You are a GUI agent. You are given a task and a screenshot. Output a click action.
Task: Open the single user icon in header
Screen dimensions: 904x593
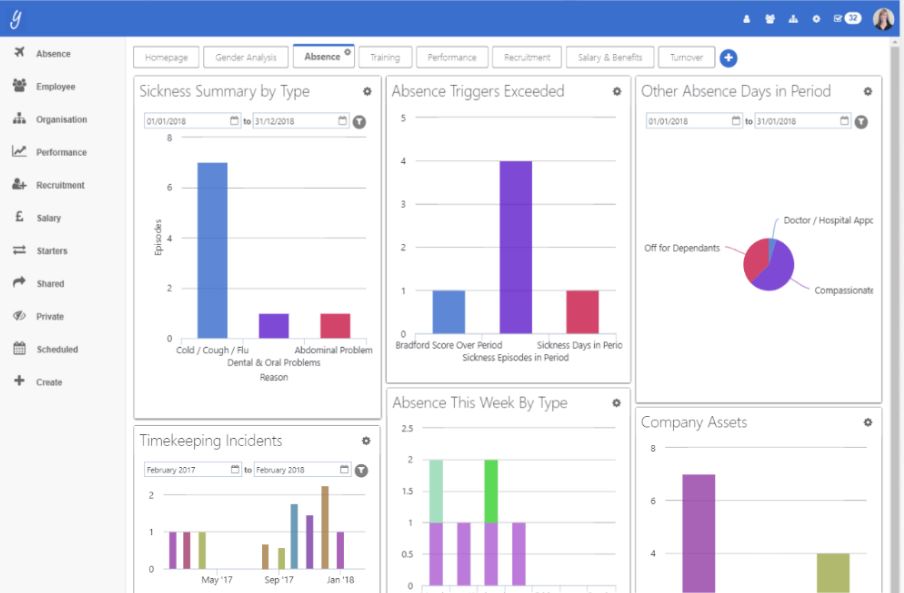click(747, 19)
